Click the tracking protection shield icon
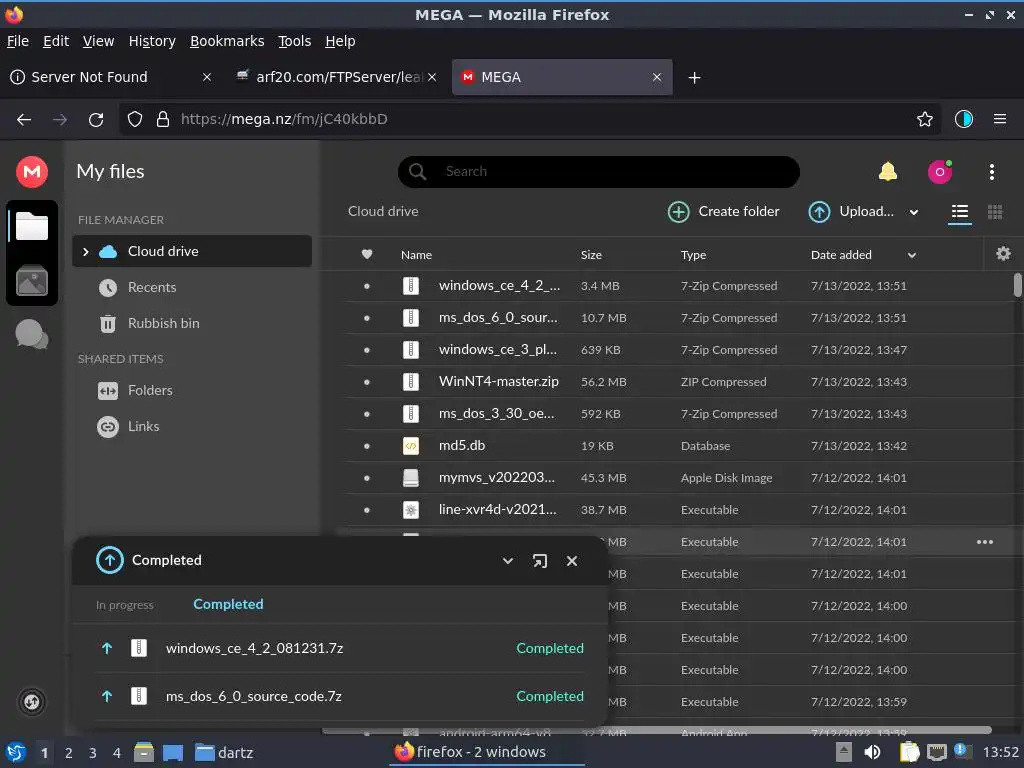Image resolution: width=1024 pixels, height=768 pixels. [135, 120]
